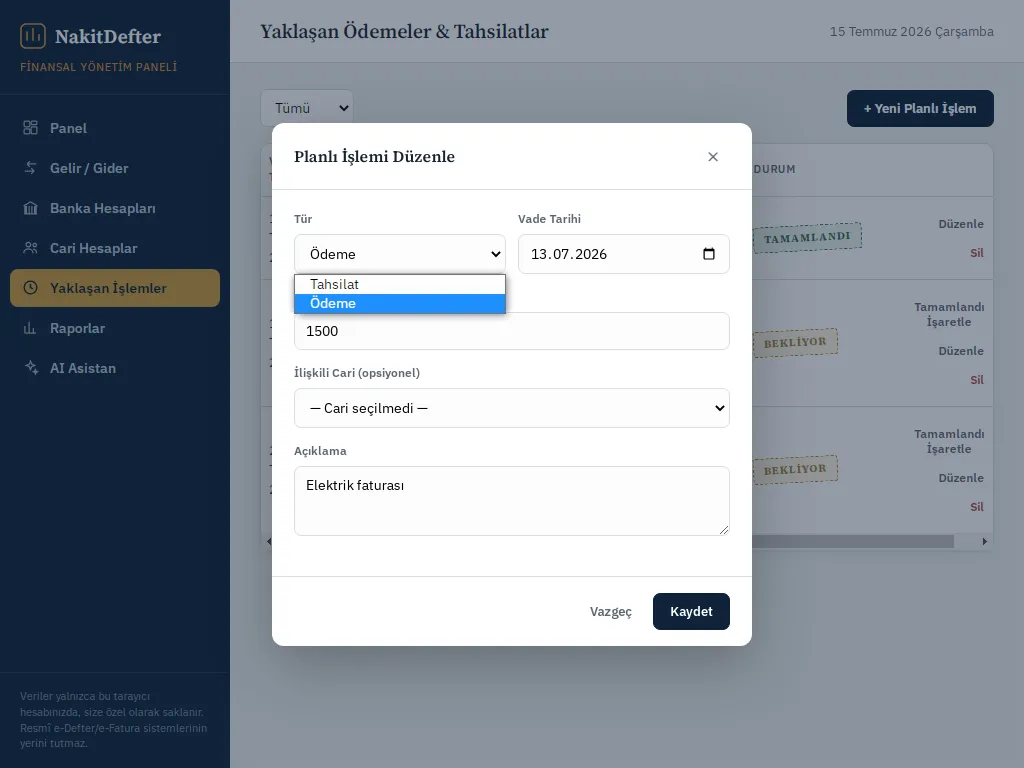Open AI Asistan from the sidebar

click(115, 368)
